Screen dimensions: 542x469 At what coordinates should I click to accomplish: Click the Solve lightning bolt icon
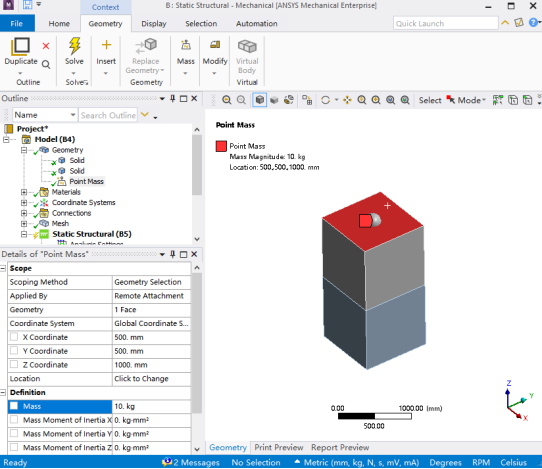click(x=74, y=46)
